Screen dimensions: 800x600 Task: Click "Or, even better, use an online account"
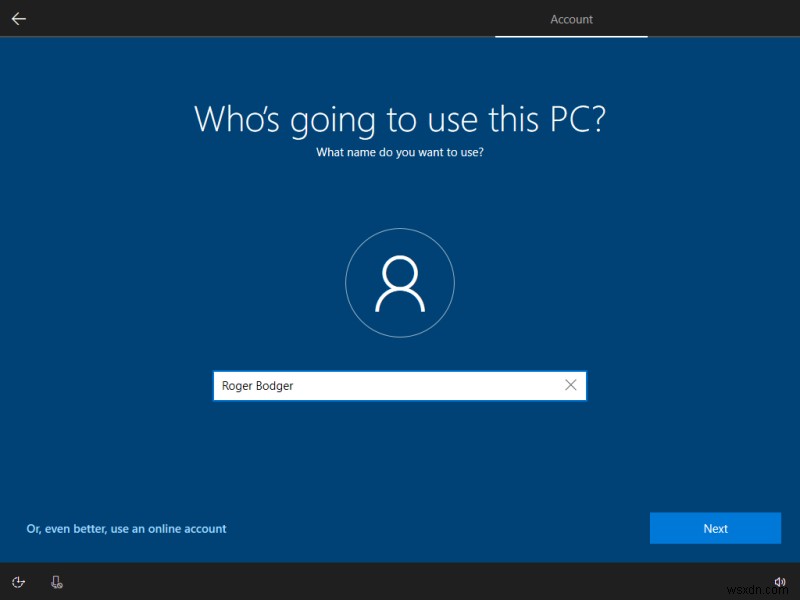(x=126, y=528)
